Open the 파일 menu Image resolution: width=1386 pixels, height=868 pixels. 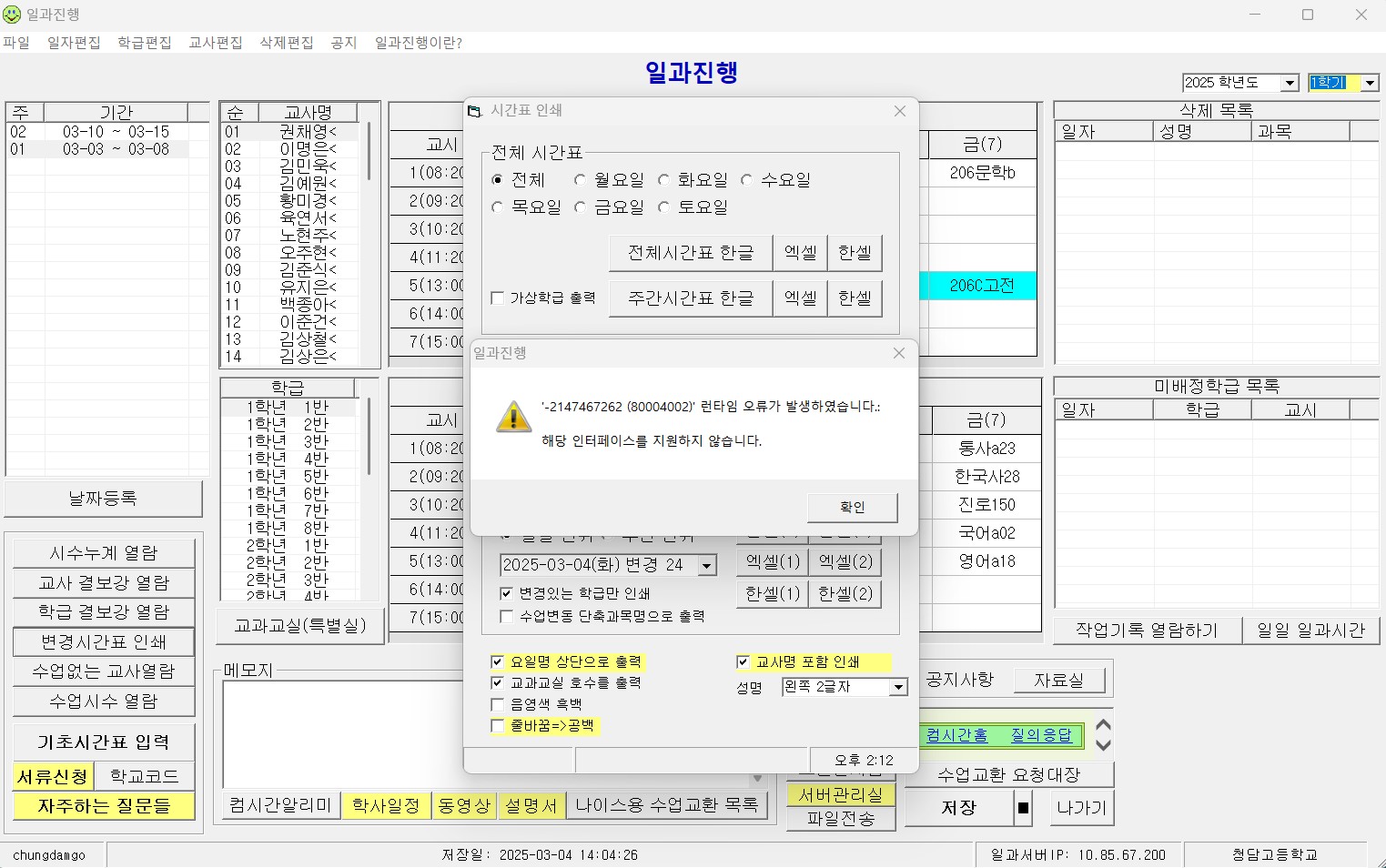click(x=16, y=43)
